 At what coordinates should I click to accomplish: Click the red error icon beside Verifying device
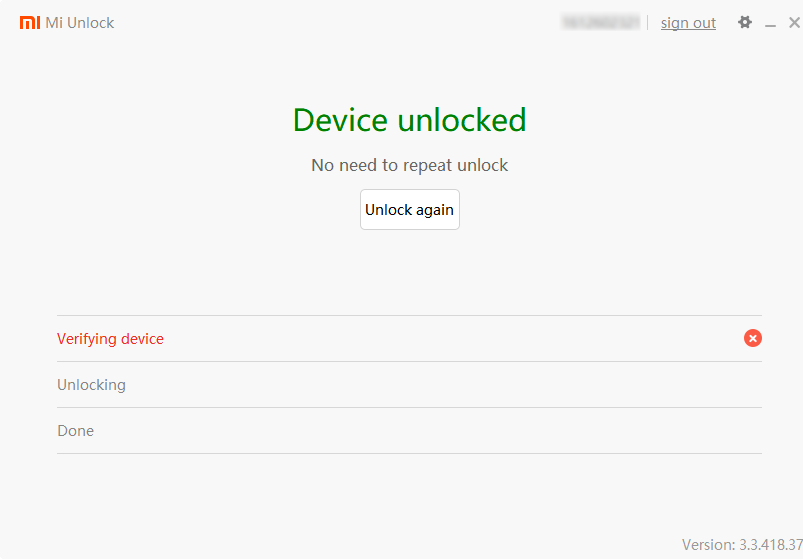[x=753, y=339]
